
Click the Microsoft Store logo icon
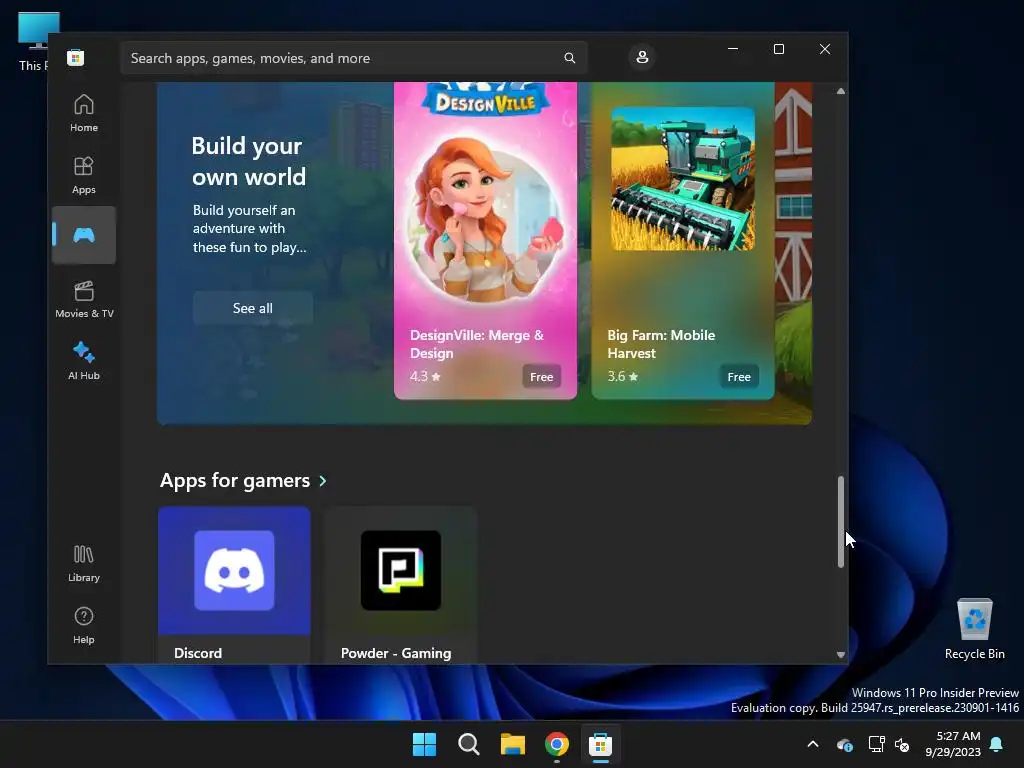(76, 57)
